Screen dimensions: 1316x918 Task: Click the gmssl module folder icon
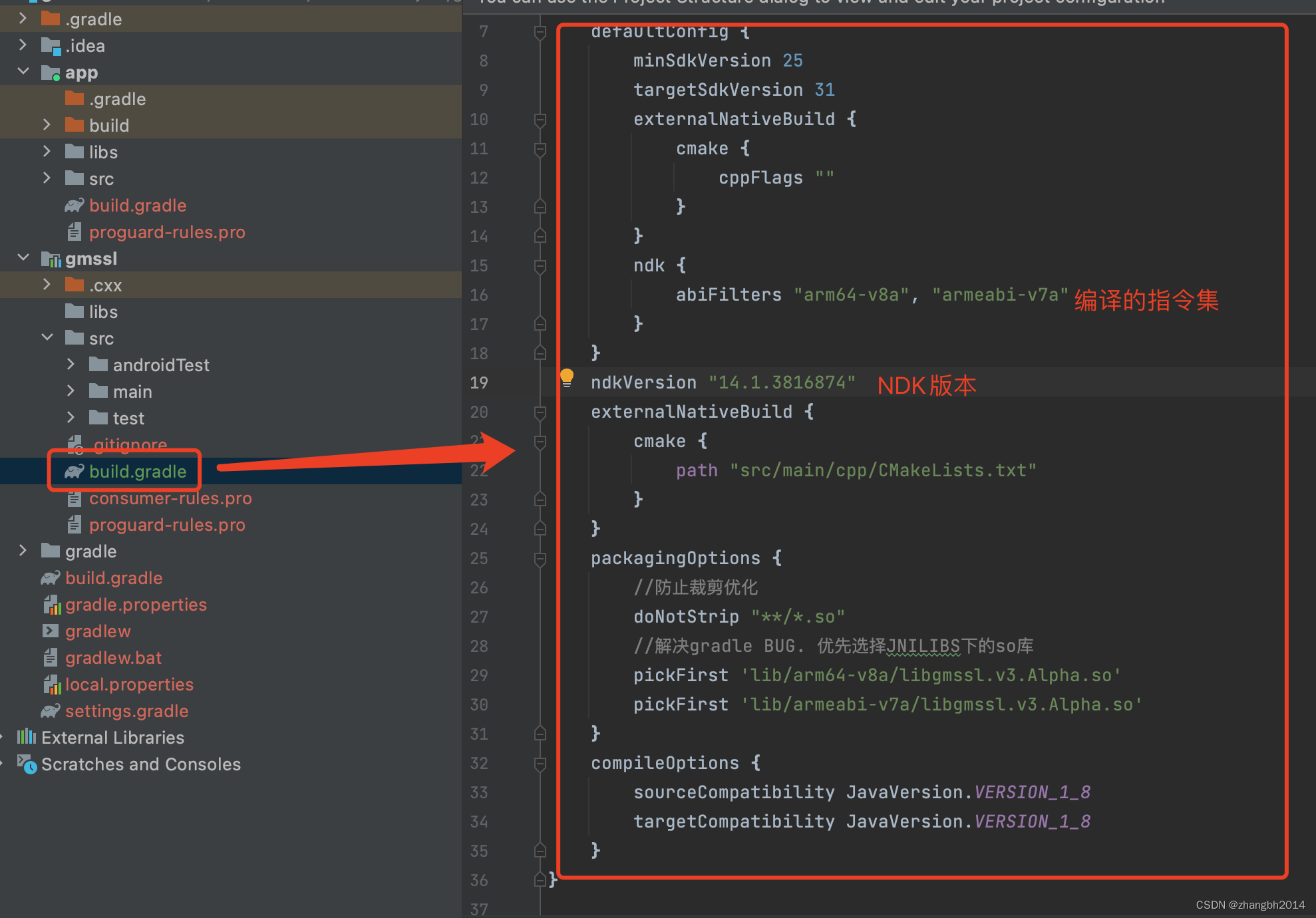(51, 259)
